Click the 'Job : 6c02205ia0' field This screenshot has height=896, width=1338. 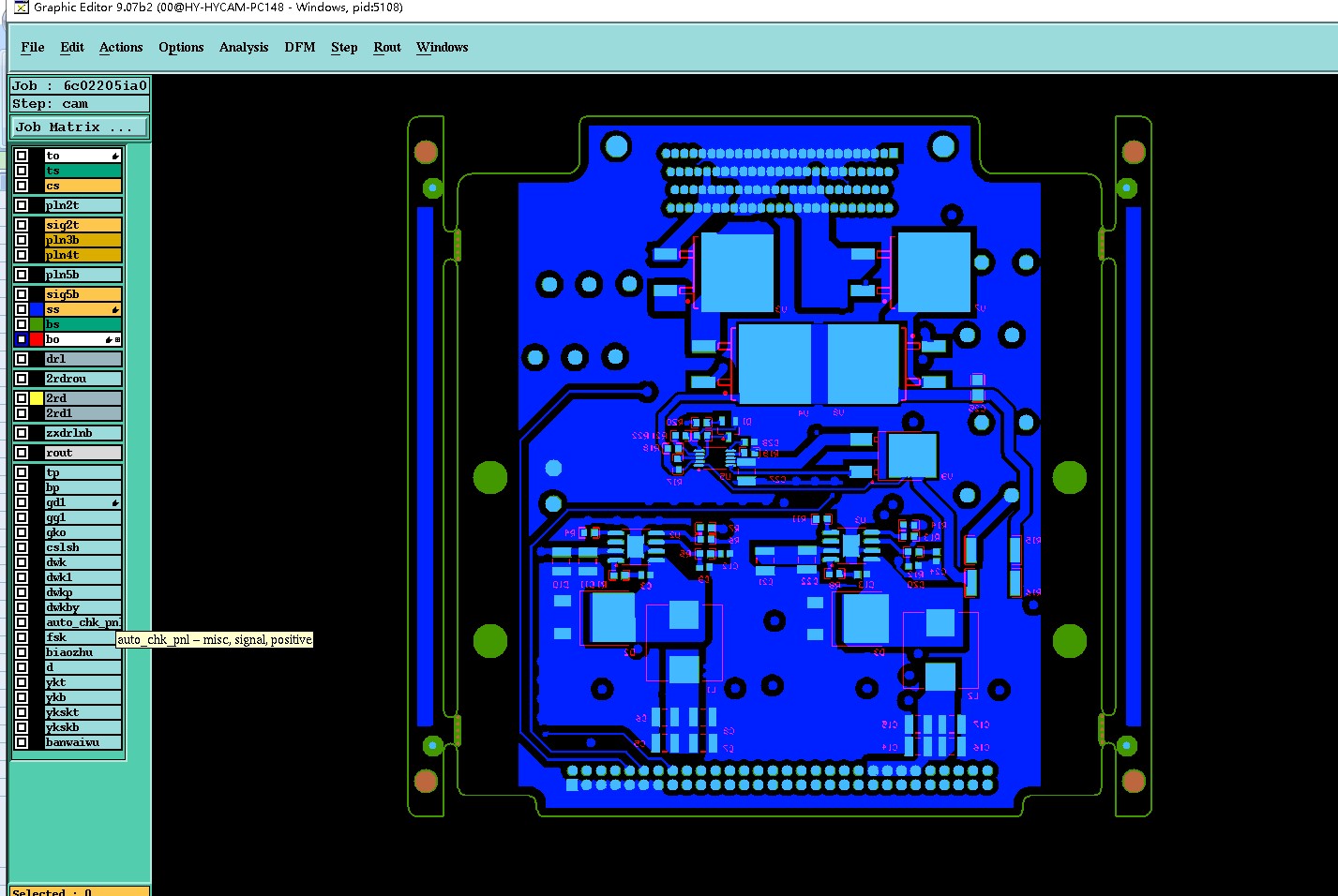coord(80,86)
